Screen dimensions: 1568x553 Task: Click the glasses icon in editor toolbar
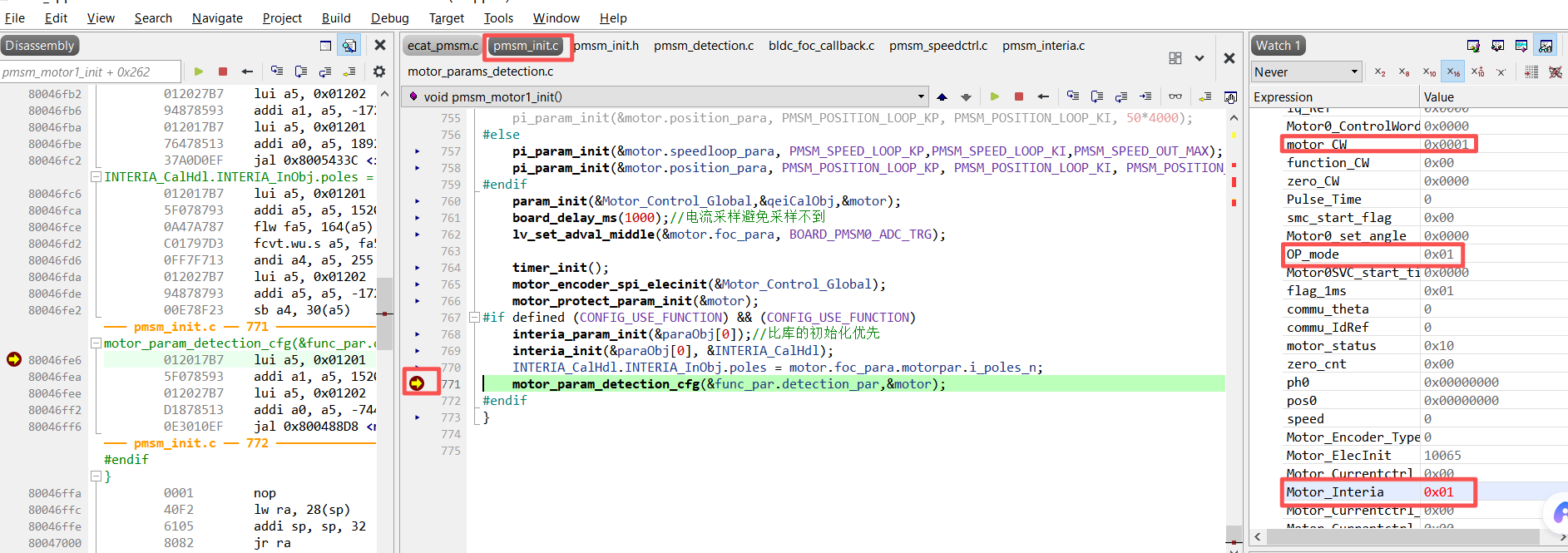[x=1175, y=97]
